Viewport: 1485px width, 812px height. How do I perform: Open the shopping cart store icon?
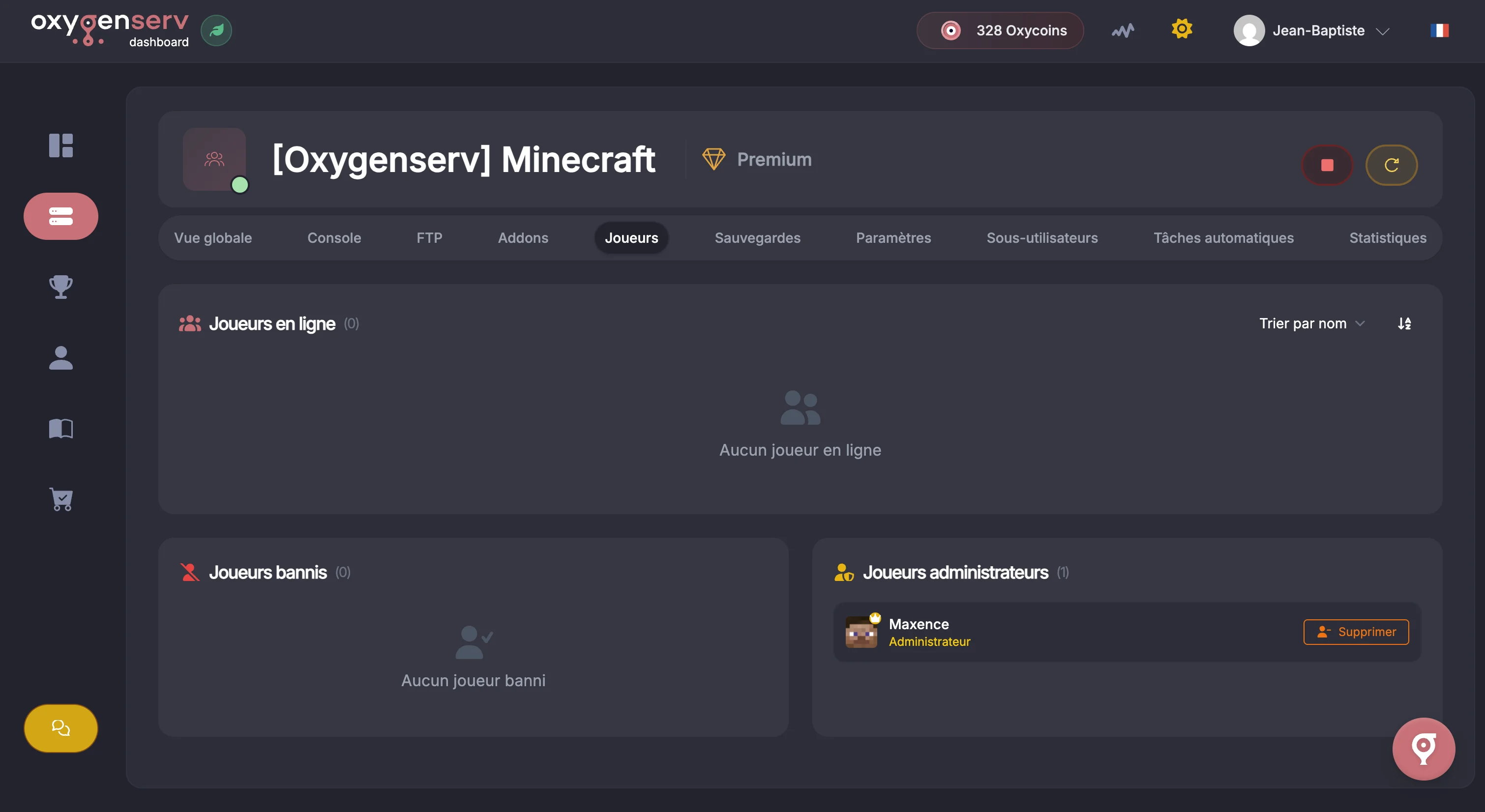tap(60, 499)
